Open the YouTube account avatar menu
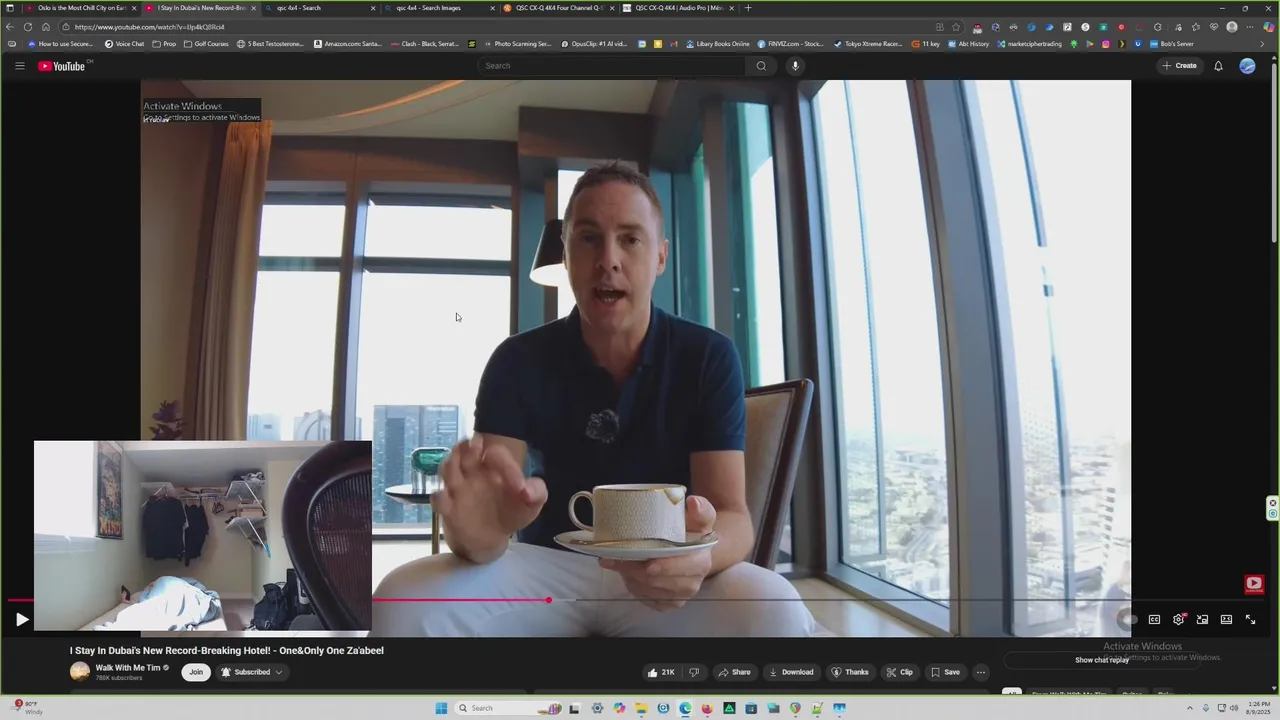This screenshot has width=1280, height=720. (x=1247, y=66)
